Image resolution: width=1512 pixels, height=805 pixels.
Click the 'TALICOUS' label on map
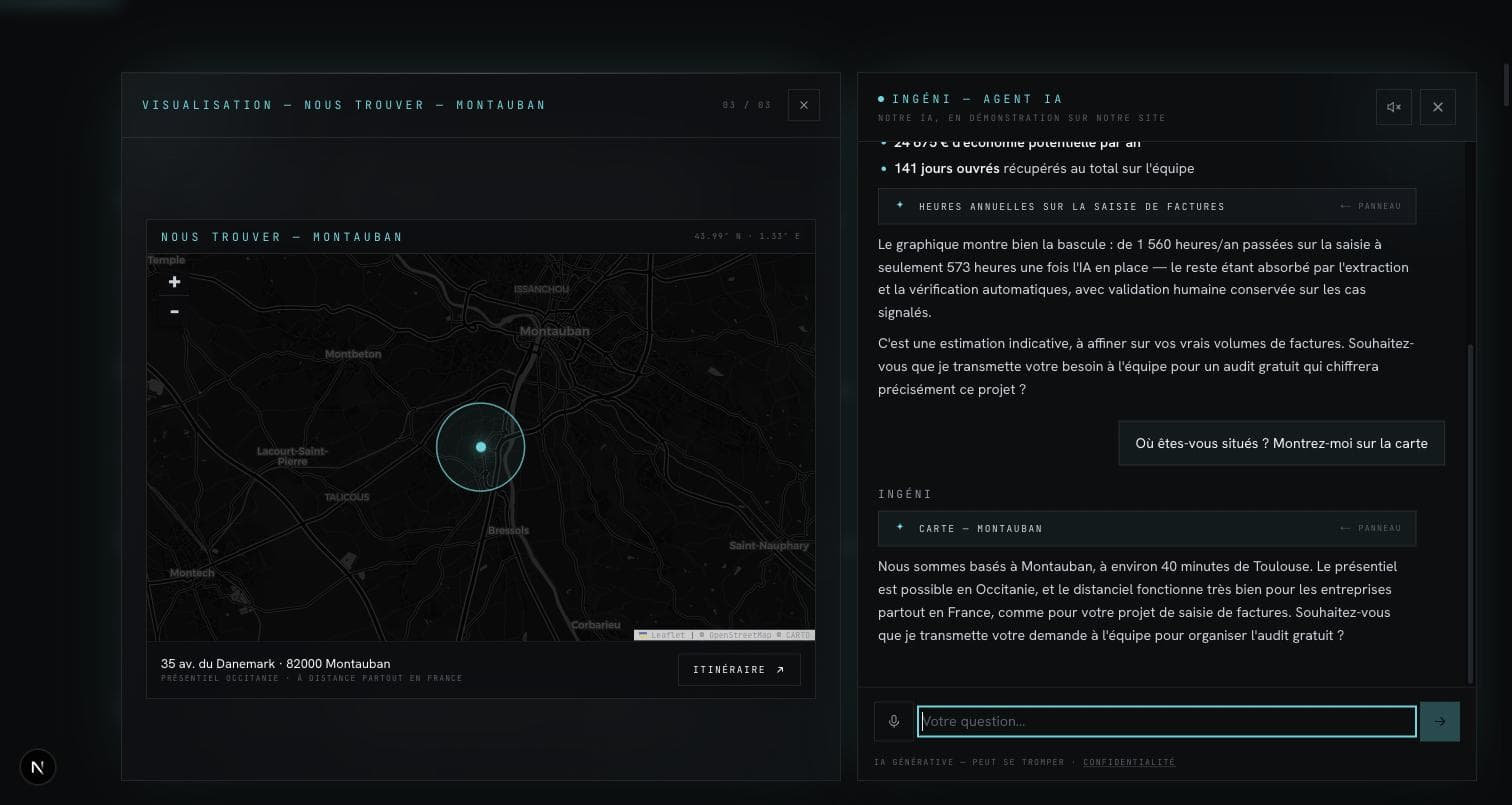point(347,497)
